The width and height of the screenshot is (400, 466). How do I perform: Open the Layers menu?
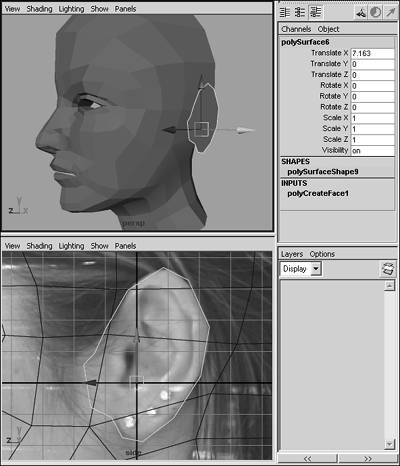pos(292,254)
